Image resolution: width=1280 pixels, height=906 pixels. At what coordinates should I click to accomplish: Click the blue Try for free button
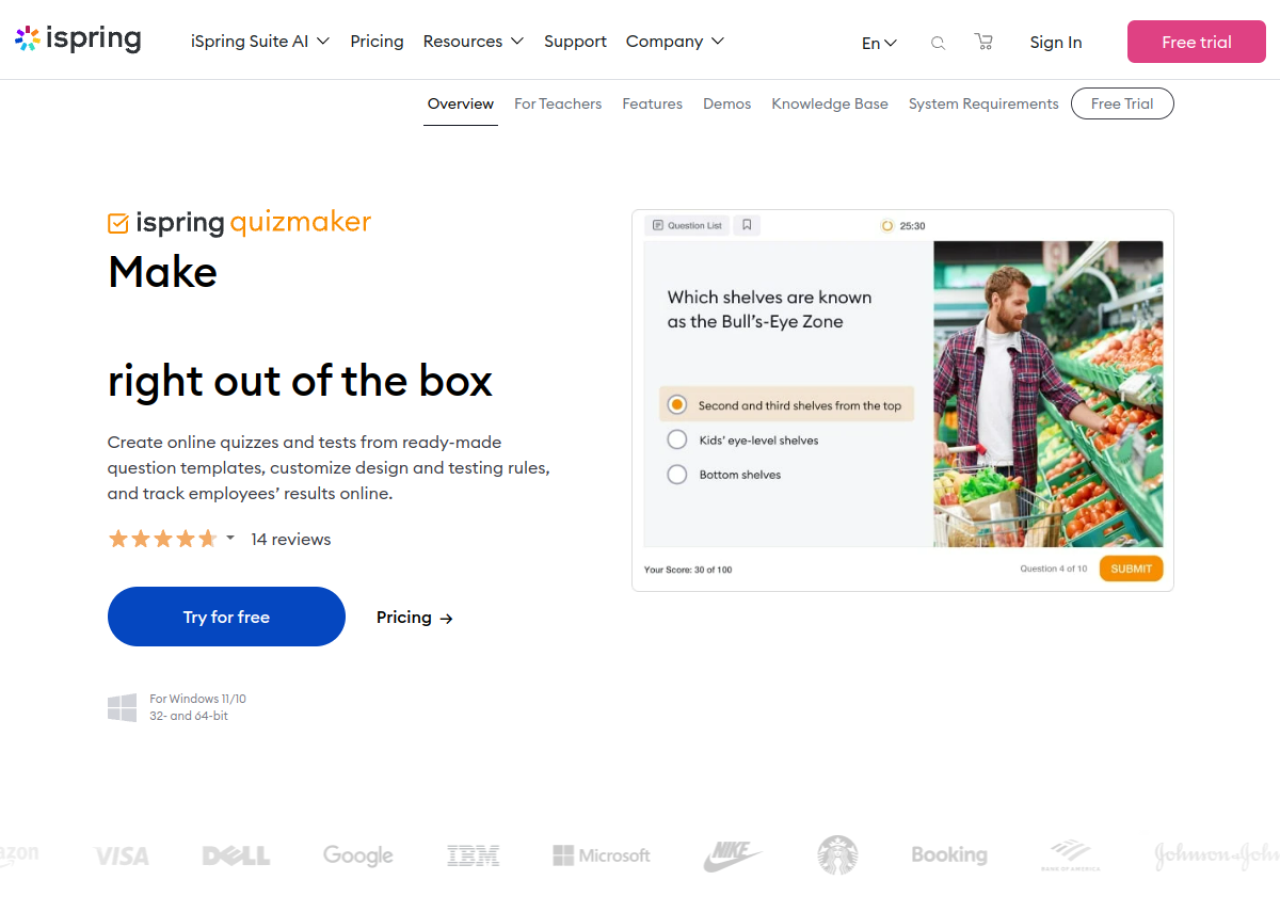(x=226, y=617)
